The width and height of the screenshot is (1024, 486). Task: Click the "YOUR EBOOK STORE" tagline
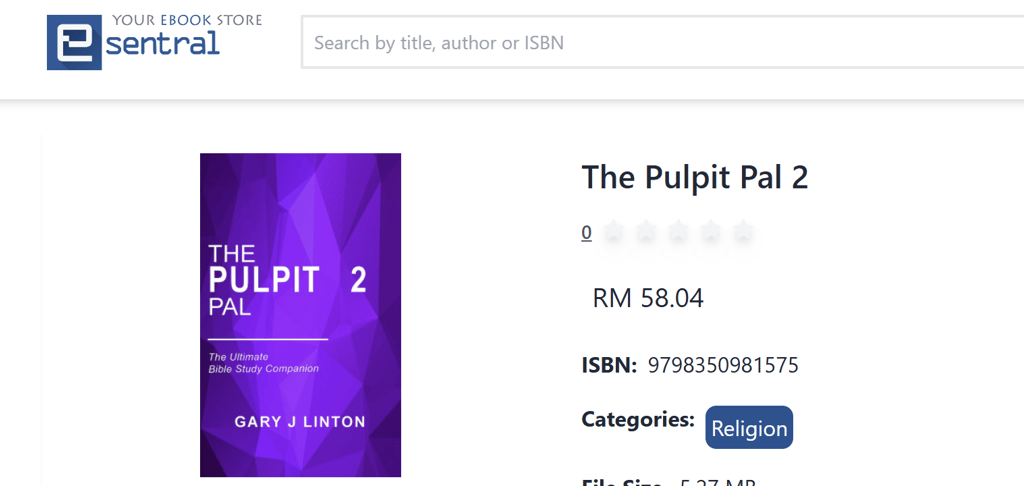tap(187, 19)
